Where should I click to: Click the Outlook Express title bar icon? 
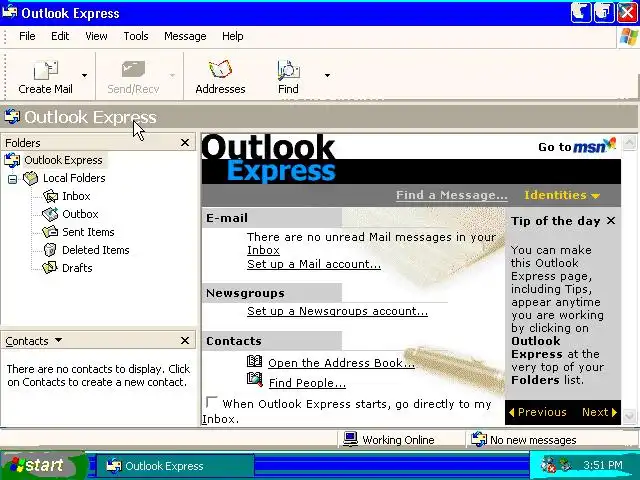10,12
